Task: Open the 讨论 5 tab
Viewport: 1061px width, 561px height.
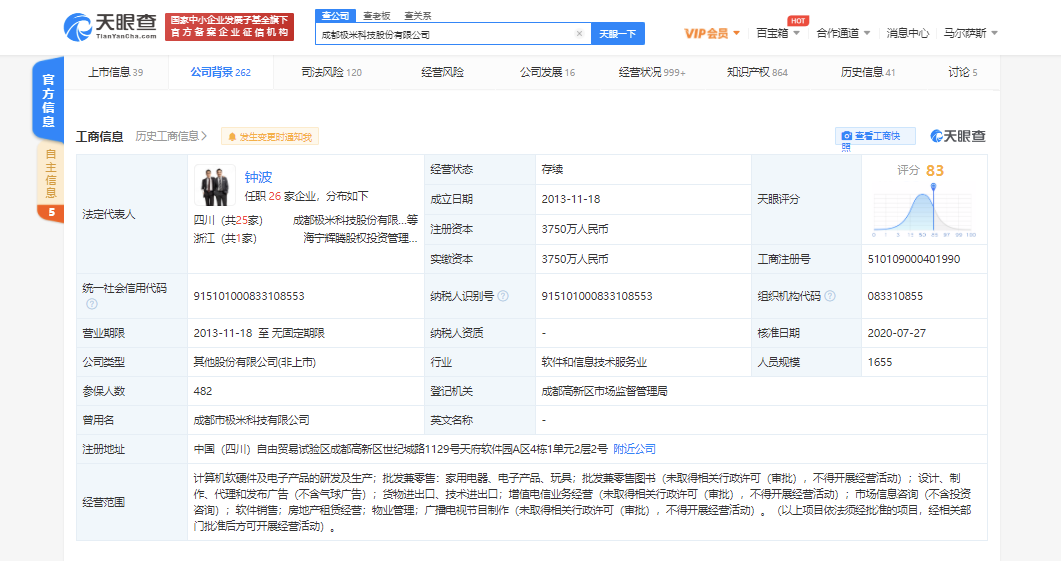Action: click(963, 72)
